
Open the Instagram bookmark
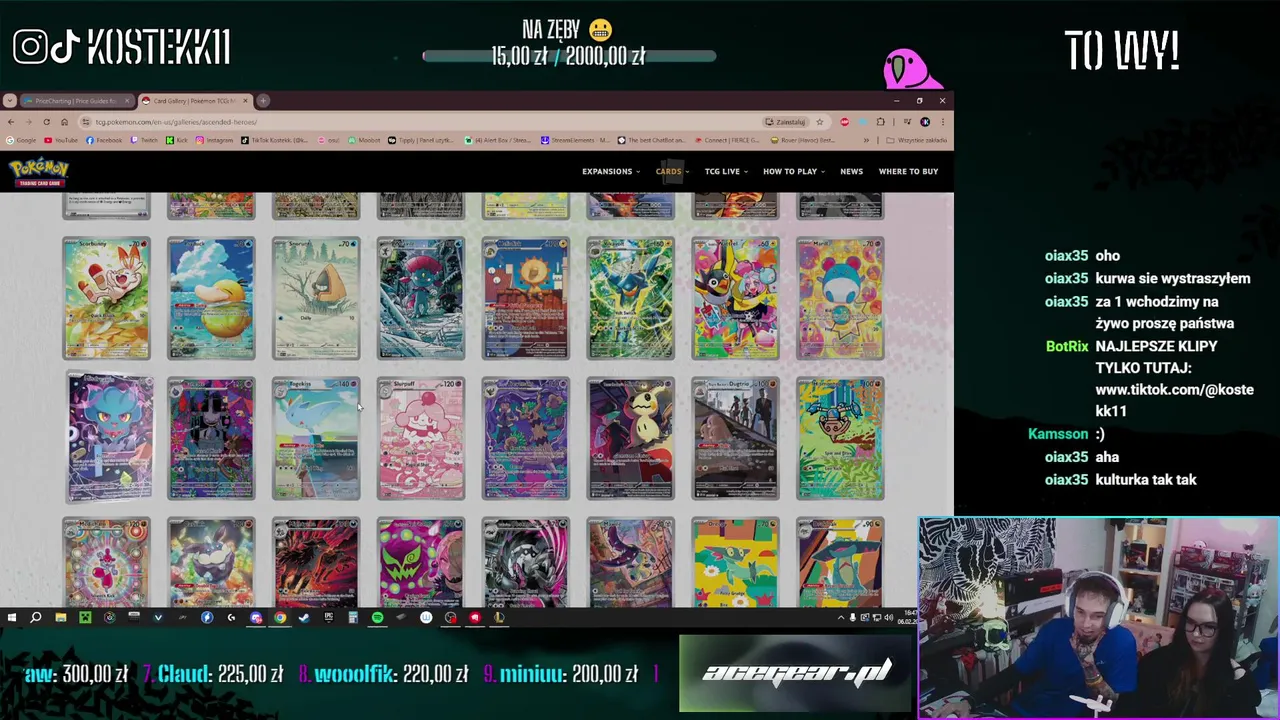pos(214,140)
